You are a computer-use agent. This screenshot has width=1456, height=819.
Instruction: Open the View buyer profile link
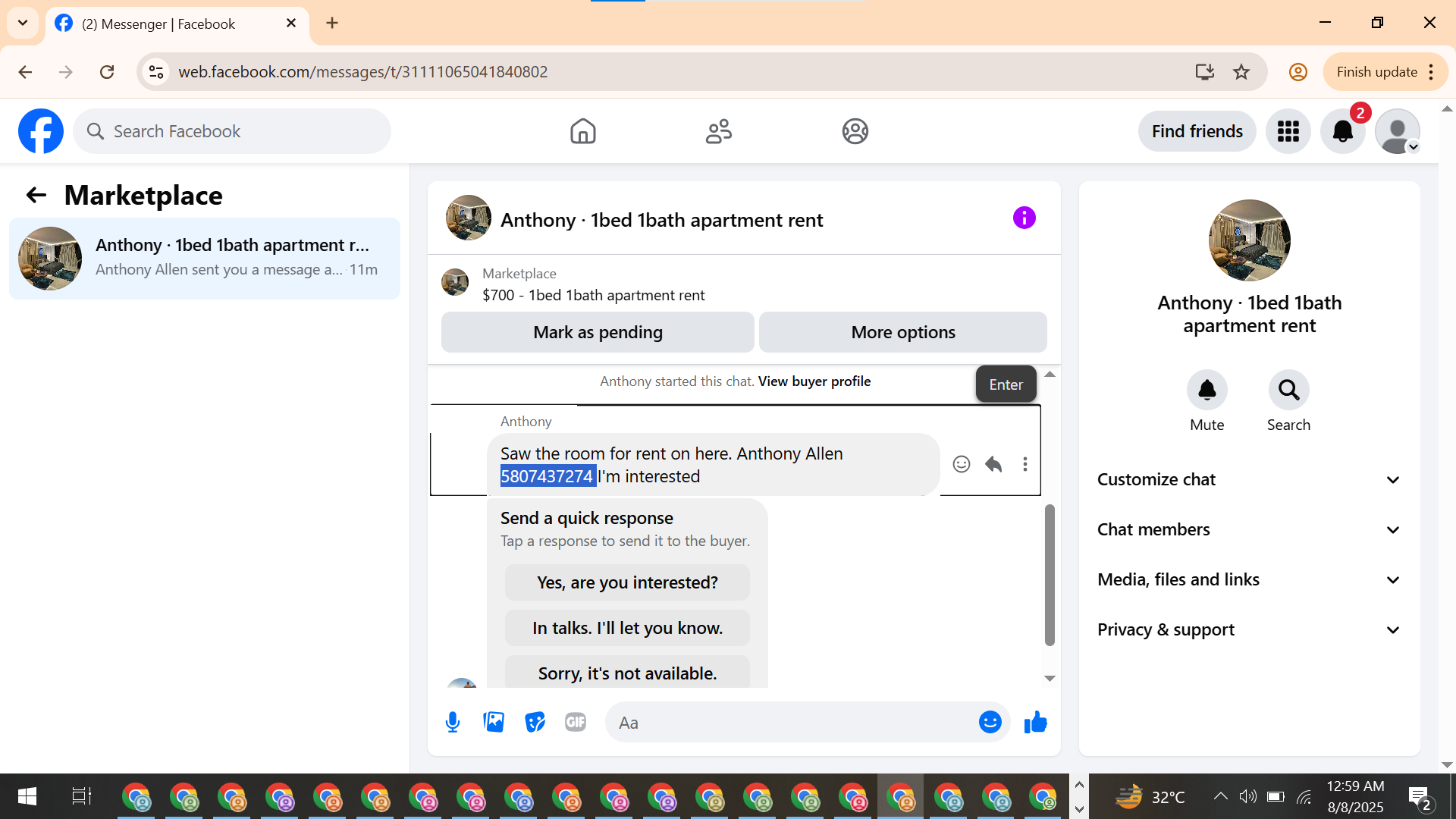pos(814,381)
